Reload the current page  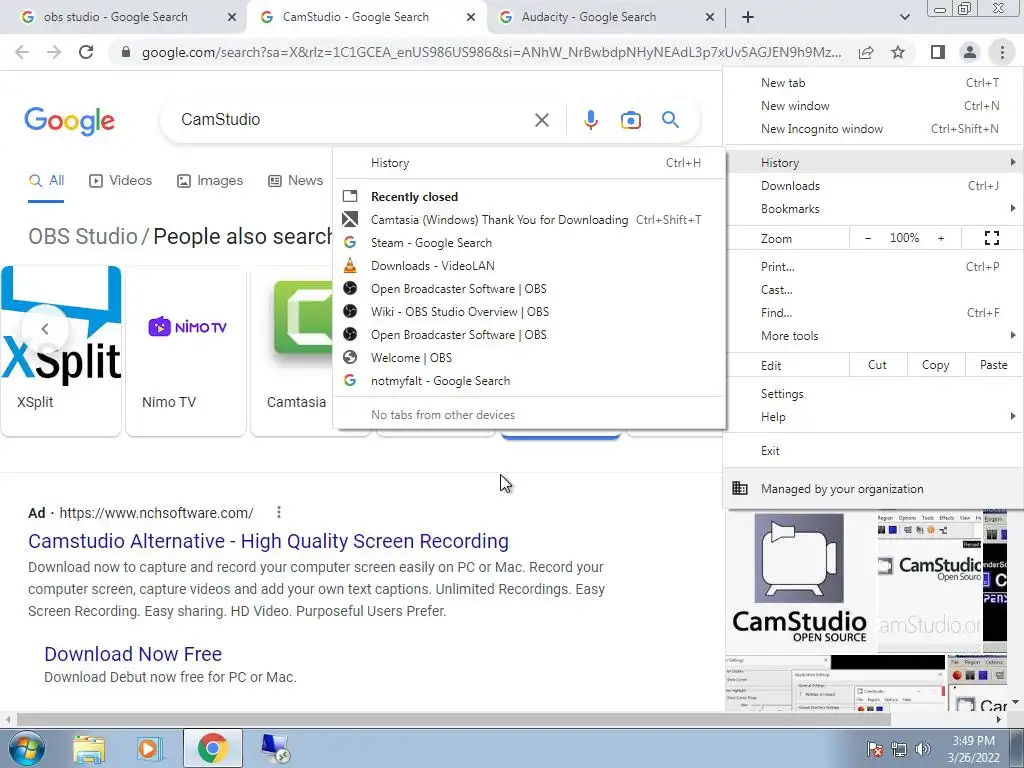86,52
